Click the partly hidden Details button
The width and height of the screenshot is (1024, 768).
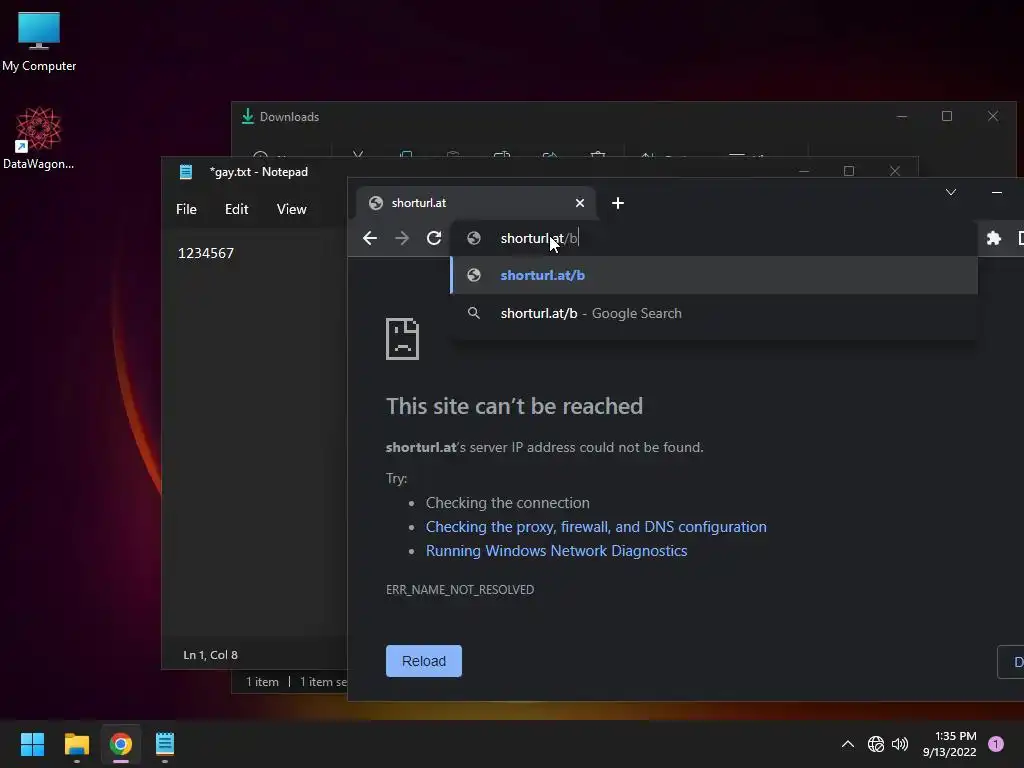tap(1012, 662)
